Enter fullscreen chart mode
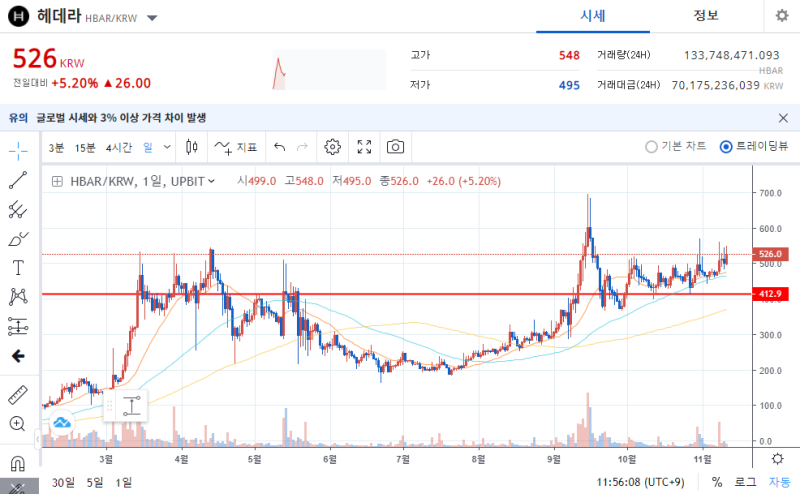The width and height of the screenshot is (800, 494). point(364,147)
